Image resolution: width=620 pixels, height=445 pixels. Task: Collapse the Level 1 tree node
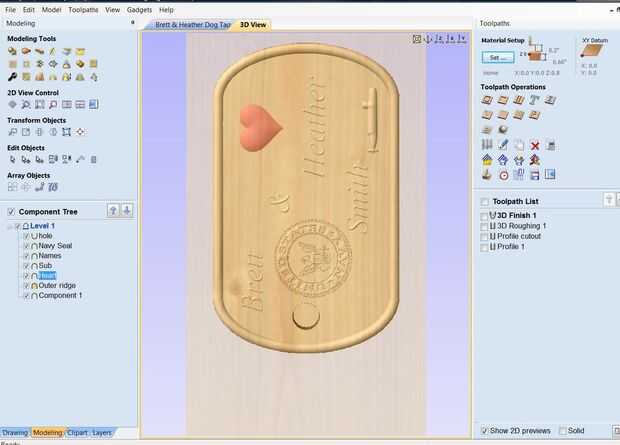click(x=9, y=227)
